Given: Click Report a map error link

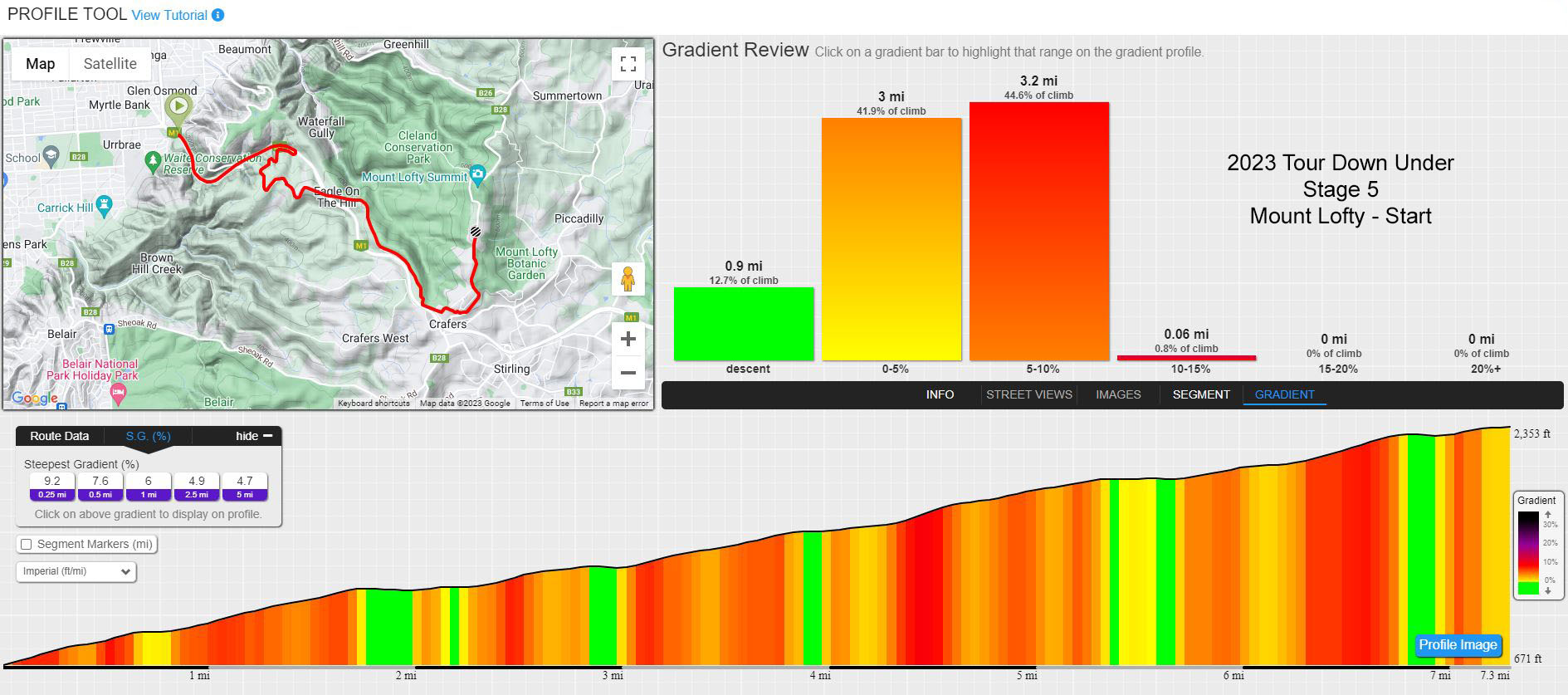Looking at the screenshot, I should (x=614, y=404).
